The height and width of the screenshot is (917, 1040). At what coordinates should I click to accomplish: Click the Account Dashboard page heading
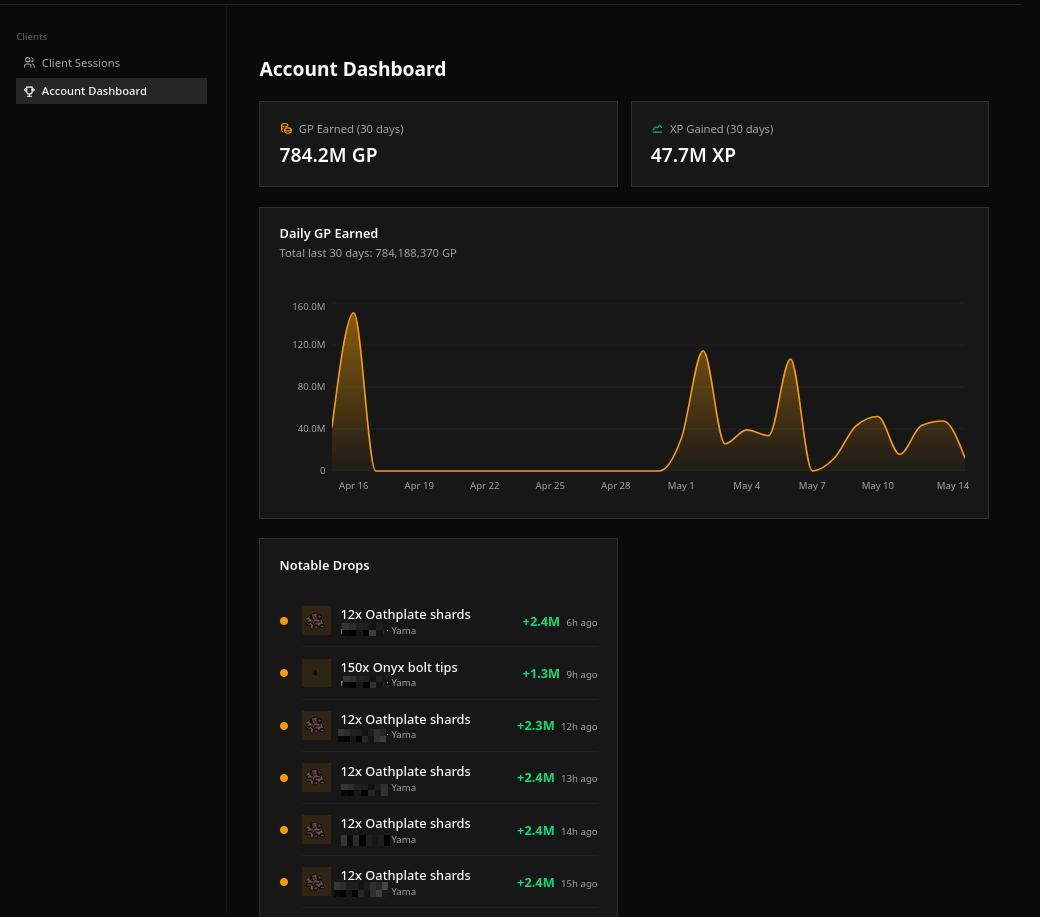(x=352, y=69)
